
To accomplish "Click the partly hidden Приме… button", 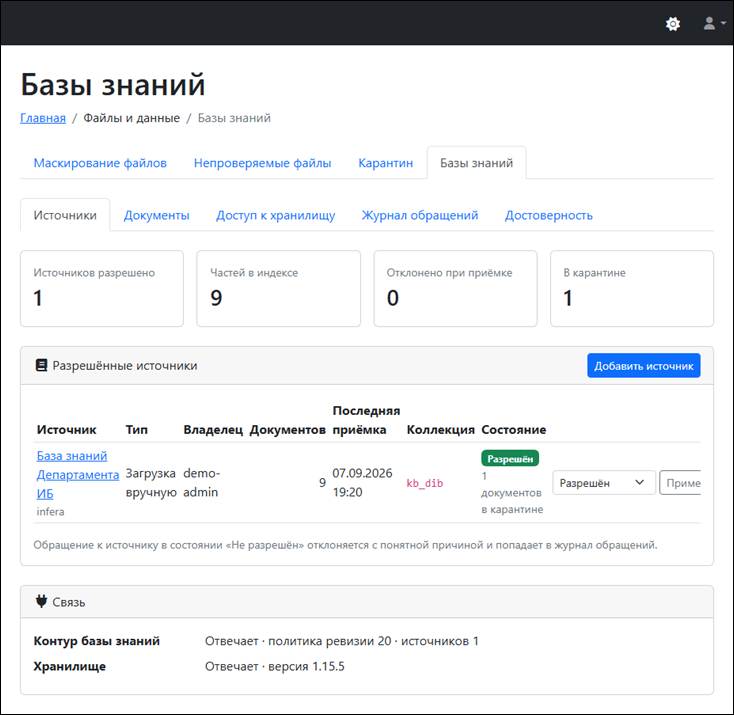I will tap(680, 483).
